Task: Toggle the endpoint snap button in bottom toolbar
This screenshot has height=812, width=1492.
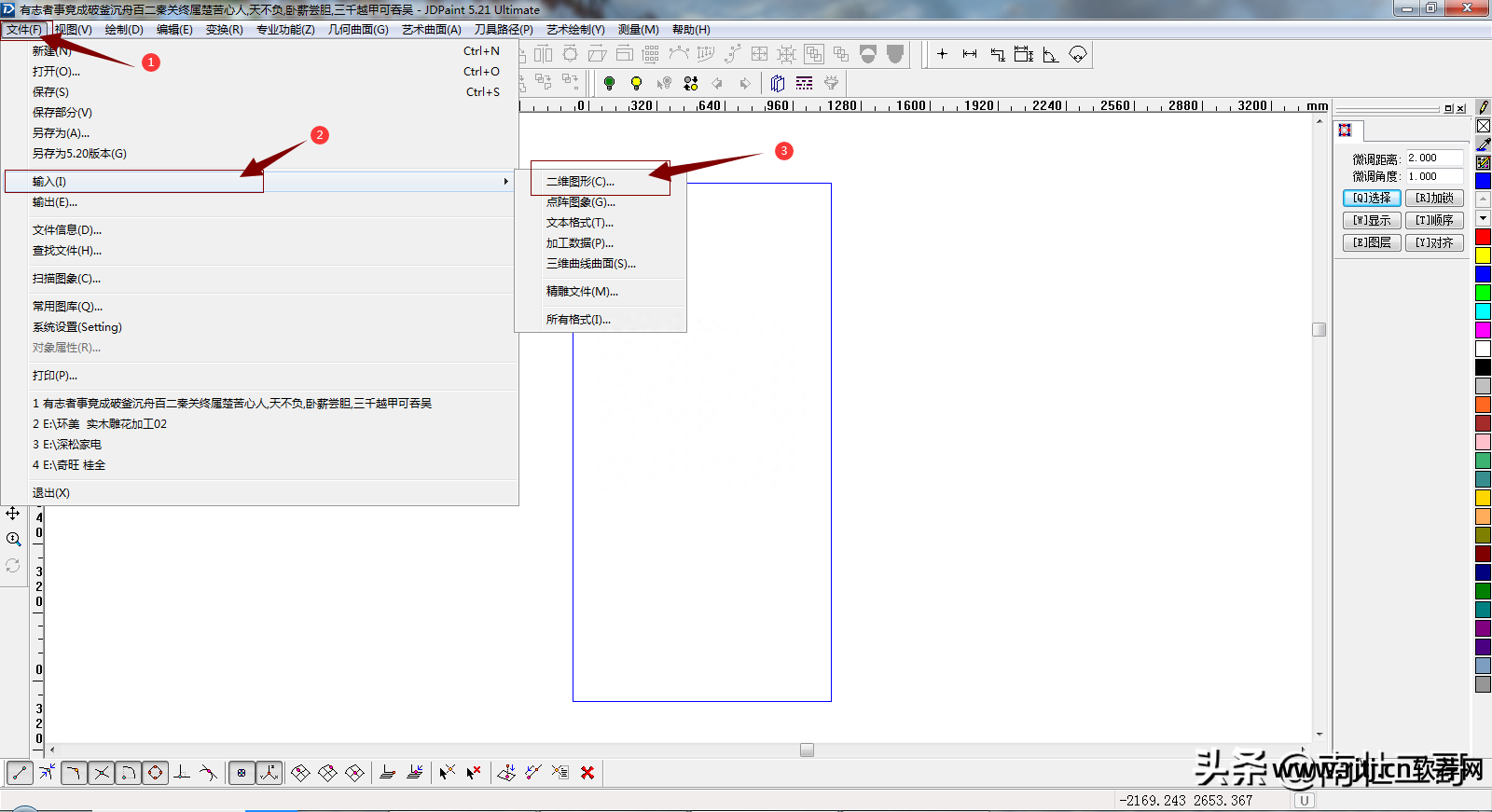Action: coord(21,772)
